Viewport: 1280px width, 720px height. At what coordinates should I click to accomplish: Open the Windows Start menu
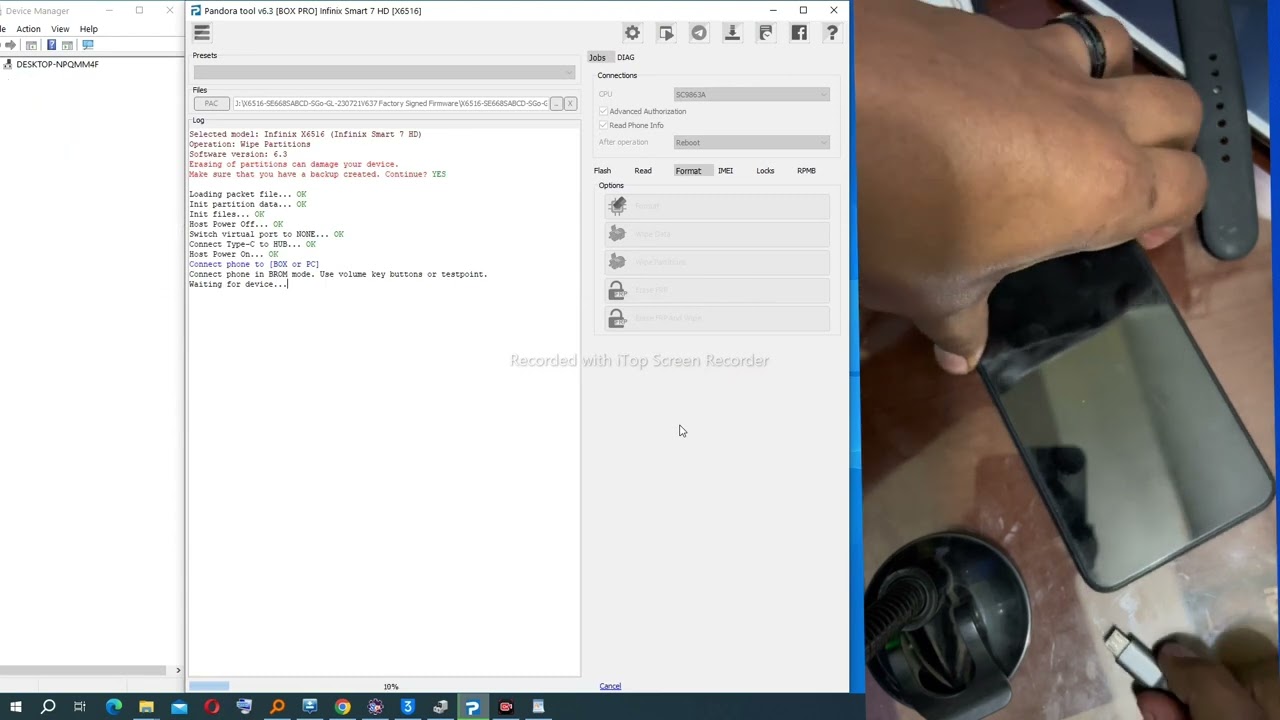coord(16,707)
